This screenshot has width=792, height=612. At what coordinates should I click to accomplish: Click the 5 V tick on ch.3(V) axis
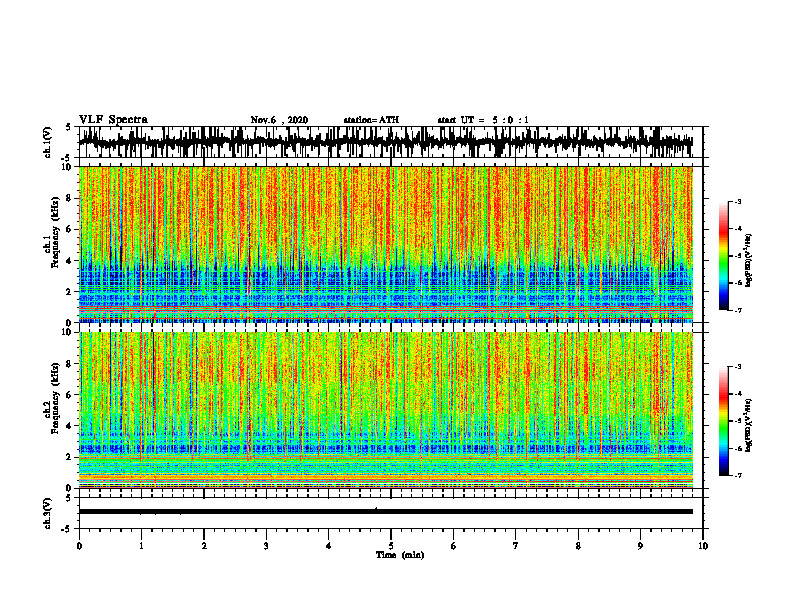coord(68,498)
